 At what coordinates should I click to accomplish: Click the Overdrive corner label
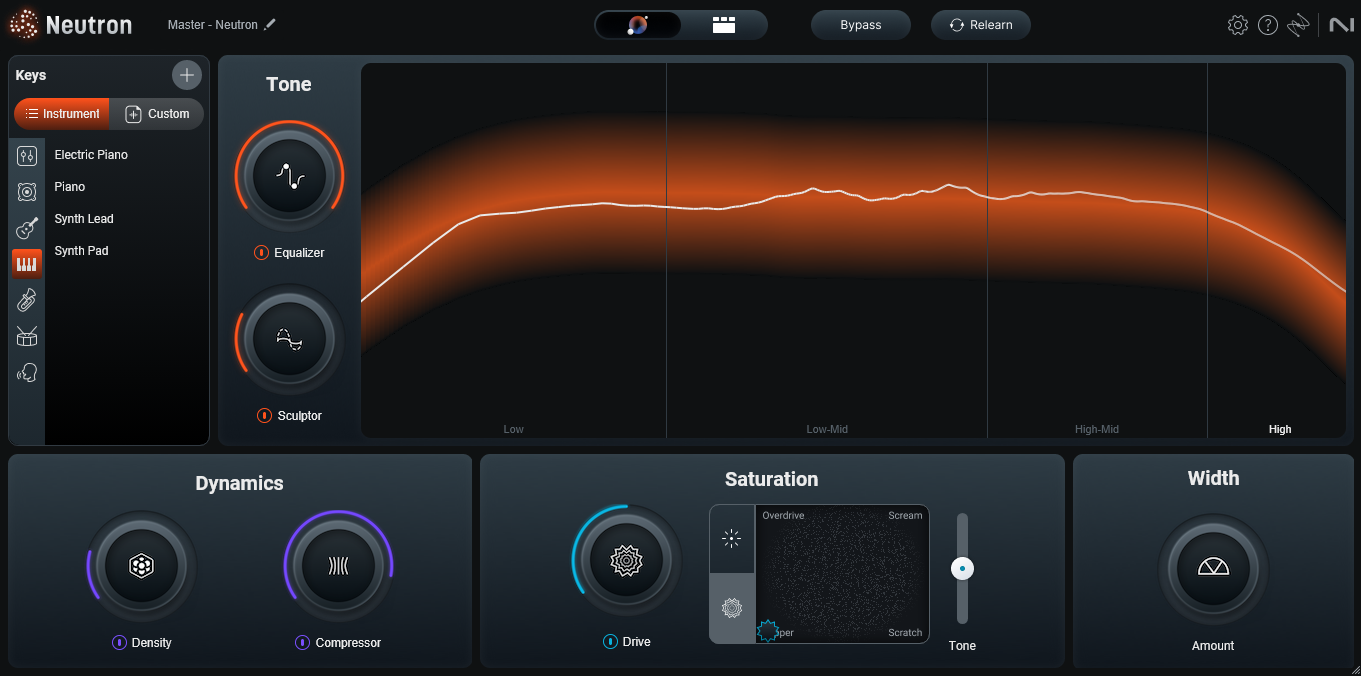[x=783, y=516]
